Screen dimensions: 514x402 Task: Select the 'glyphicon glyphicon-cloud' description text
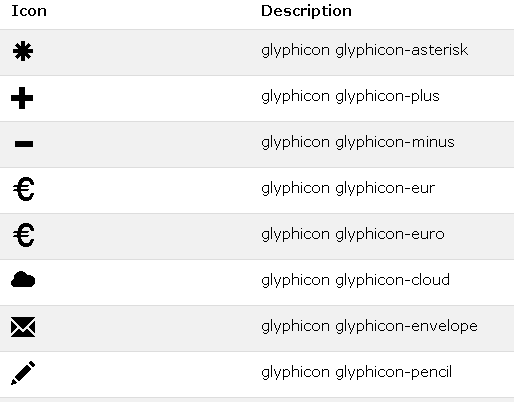point(355,281)
